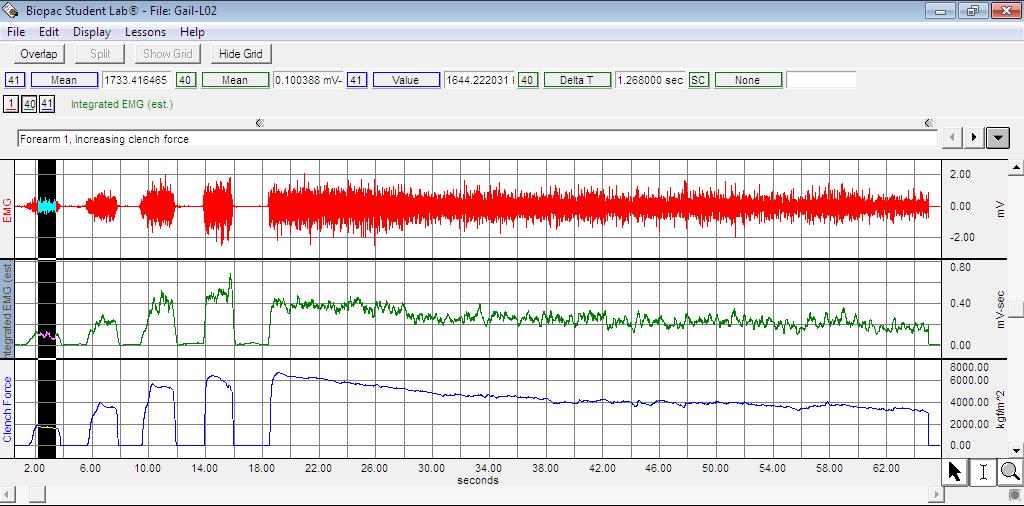
Task: Click the Split button
Action: tap(100, 54)
